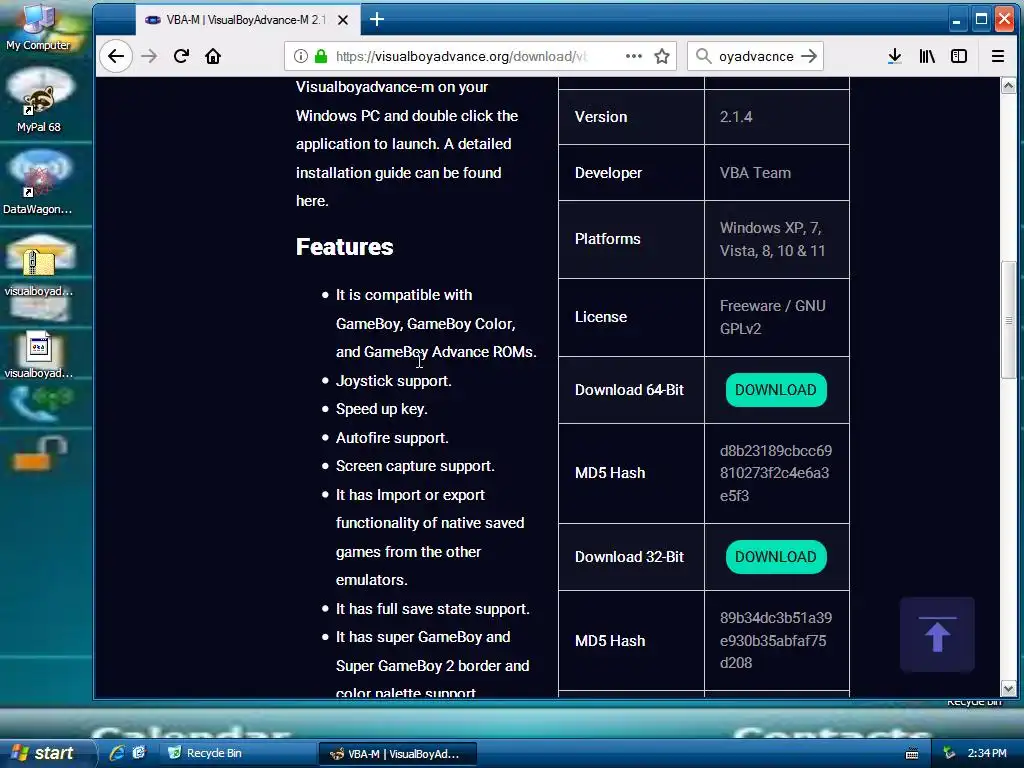The height and width of the screenshot is (768, 1024).
Task: Reload the current page
Action: click(x=182, y=56)
